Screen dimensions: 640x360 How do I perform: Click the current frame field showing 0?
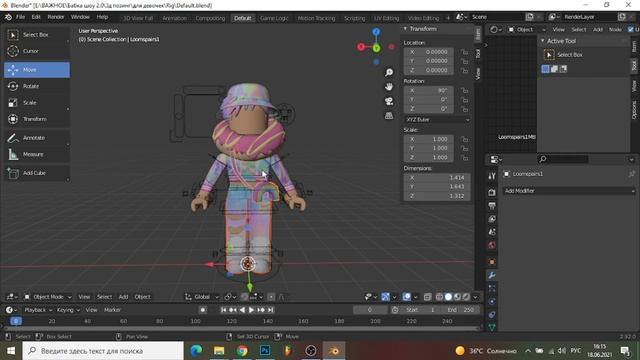click(x=370, y=310)
